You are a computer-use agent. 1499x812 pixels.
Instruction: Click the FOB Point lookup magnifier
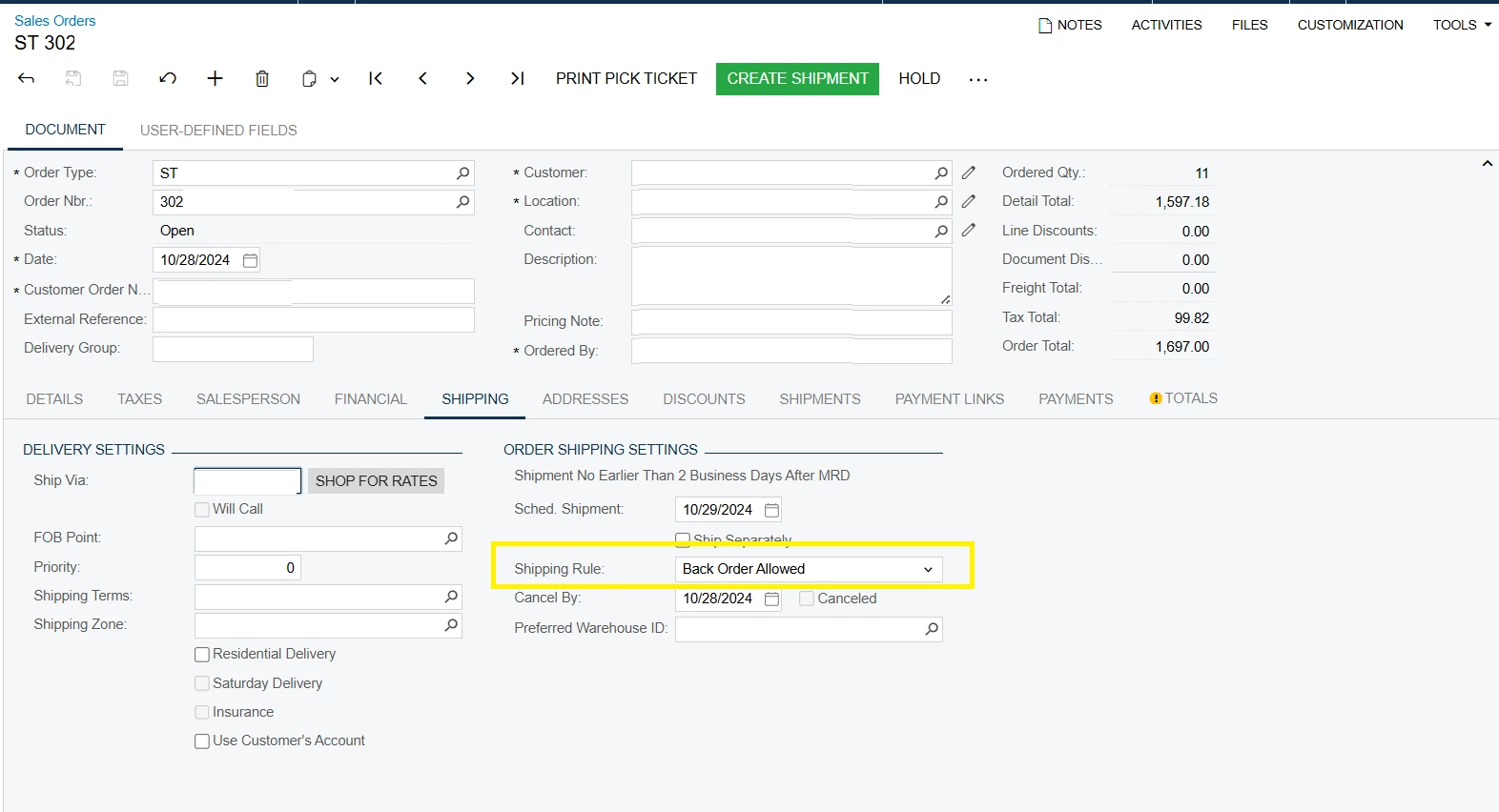click(x=451, y=538)
